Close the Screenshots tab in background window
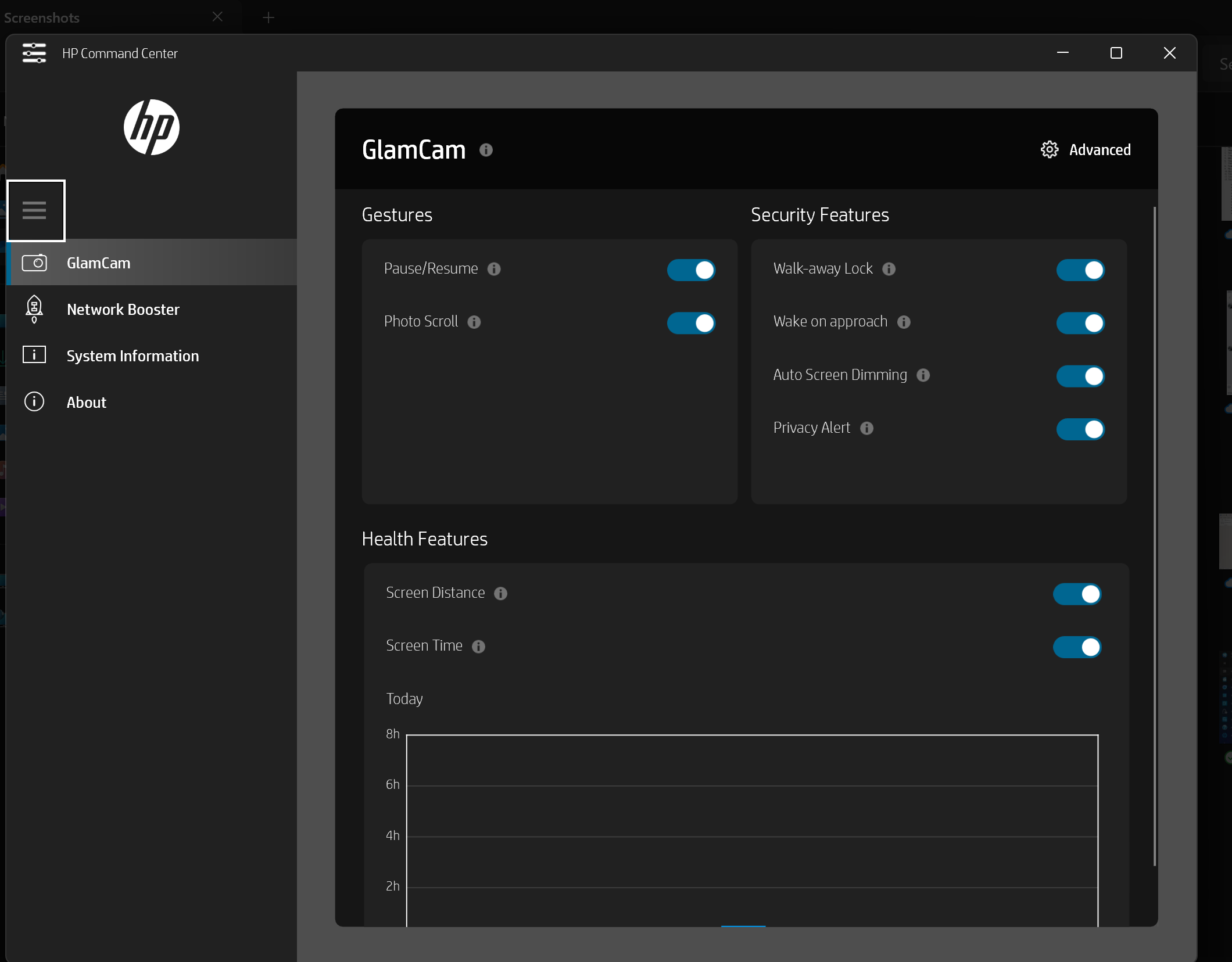The width and height of the screenshot is (1232, 962). pos(217,17)
